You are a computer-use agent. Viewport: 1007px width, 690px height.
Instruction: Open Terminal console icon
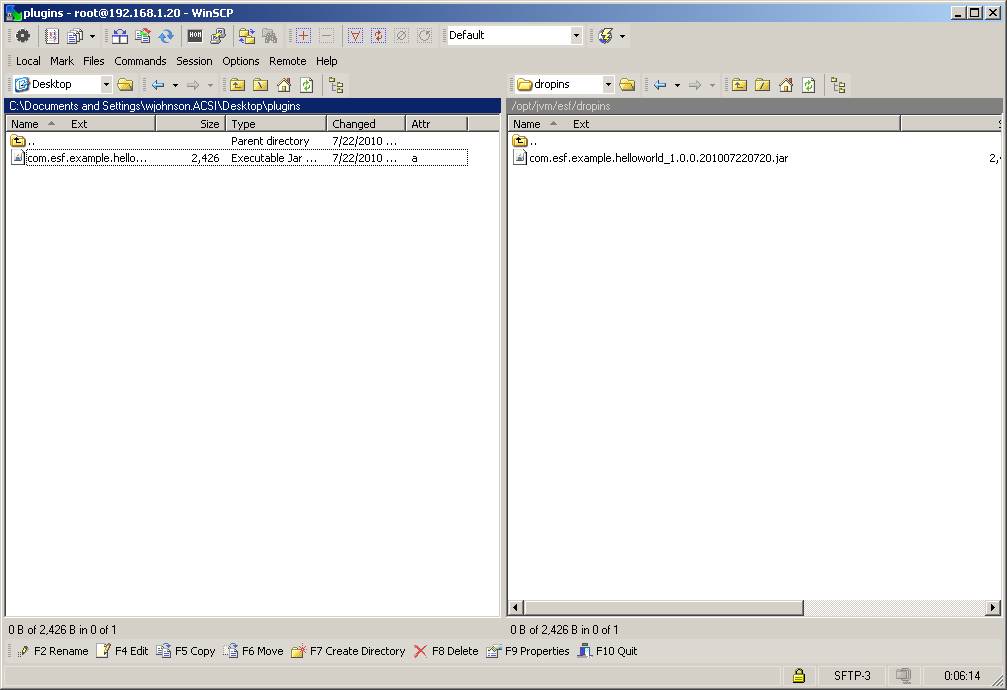coord(195,36)
